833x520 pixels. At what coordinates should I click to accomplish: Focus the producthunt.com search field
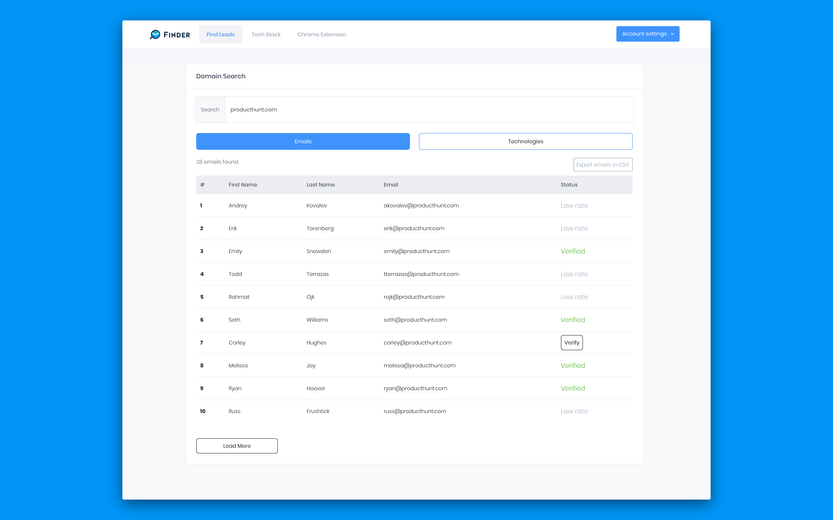click(x=429, y=109)
